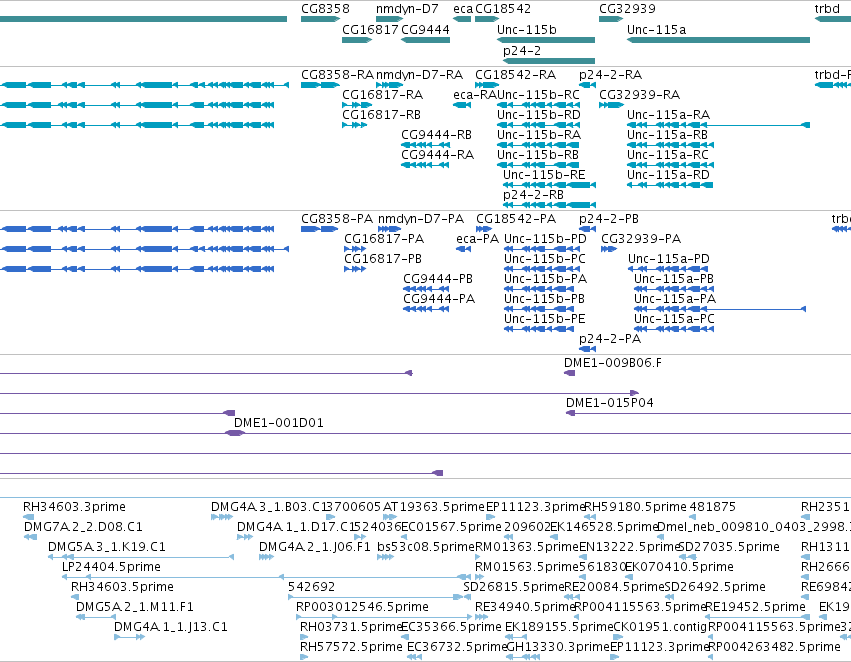Open transcript Unc-115a-RA
The image size is (851, 662).
pyautogui.click(x=669, y=114)
